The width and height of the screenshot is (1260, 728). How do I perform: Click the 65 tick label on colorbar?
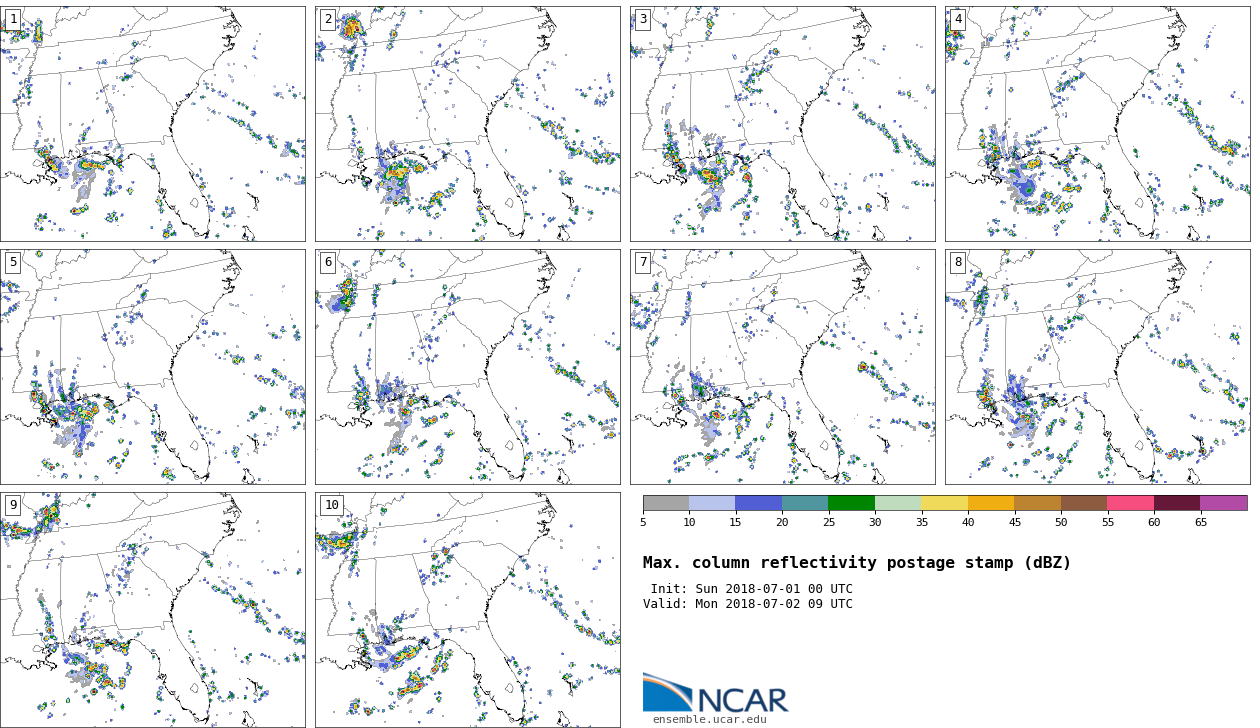click(x=1201, y=522)
